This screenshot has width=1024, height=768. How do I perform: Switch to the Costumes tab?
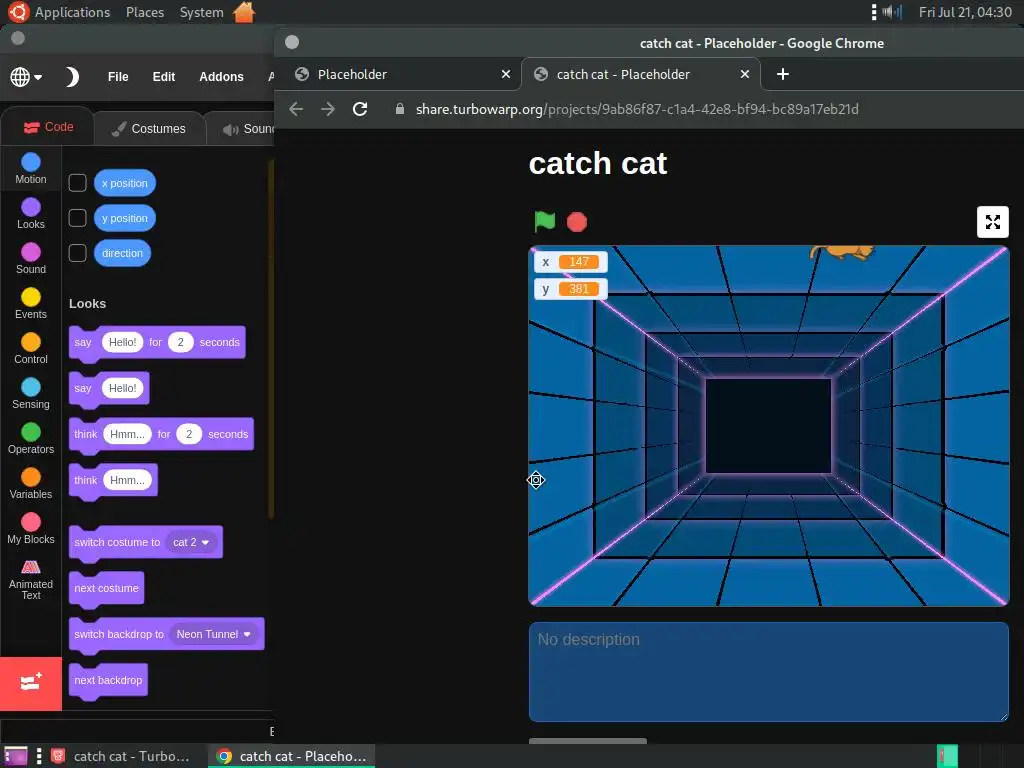[x=149, y=129]
